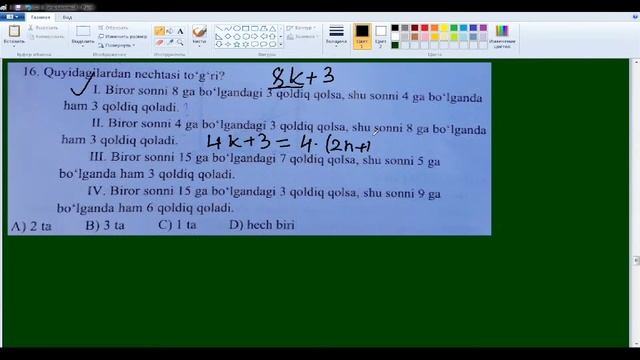Click the Copy button
Image resolution: width=640 pixels, height=360 pixels.
pyautogui.click(x=46, y=37)
